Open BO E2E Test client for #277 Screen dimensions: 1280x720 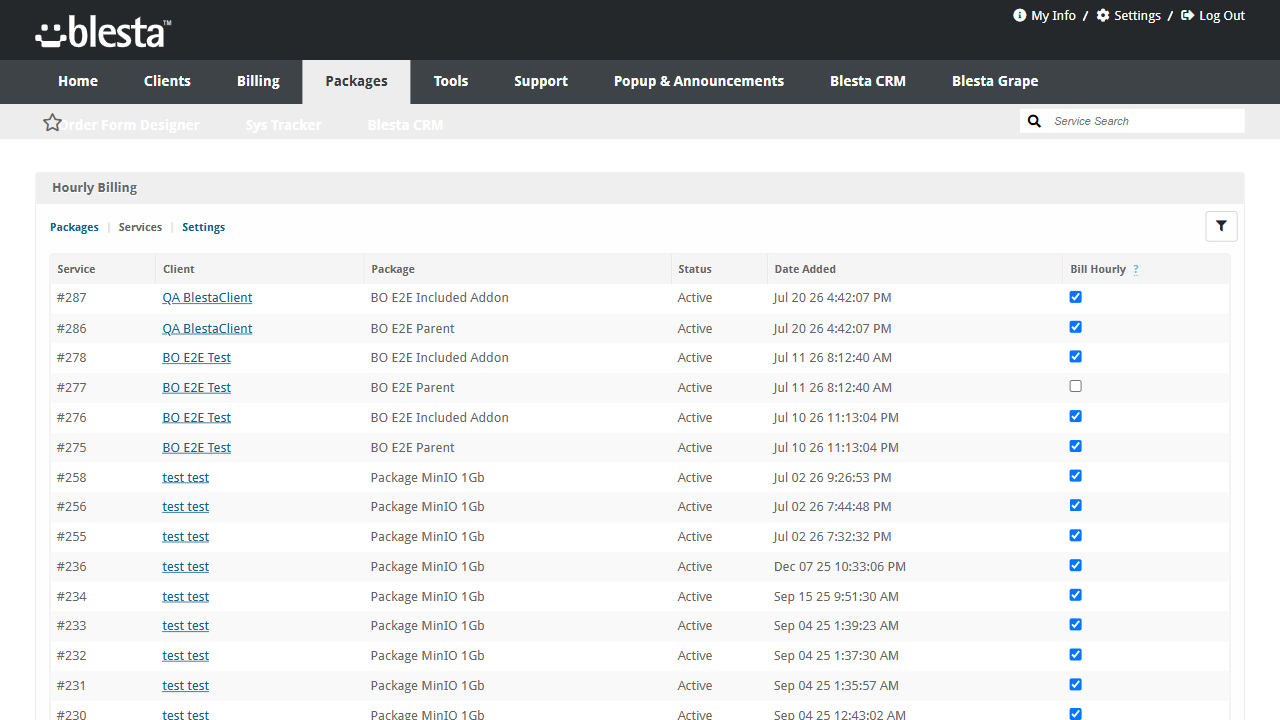click(x=196, y=387)
